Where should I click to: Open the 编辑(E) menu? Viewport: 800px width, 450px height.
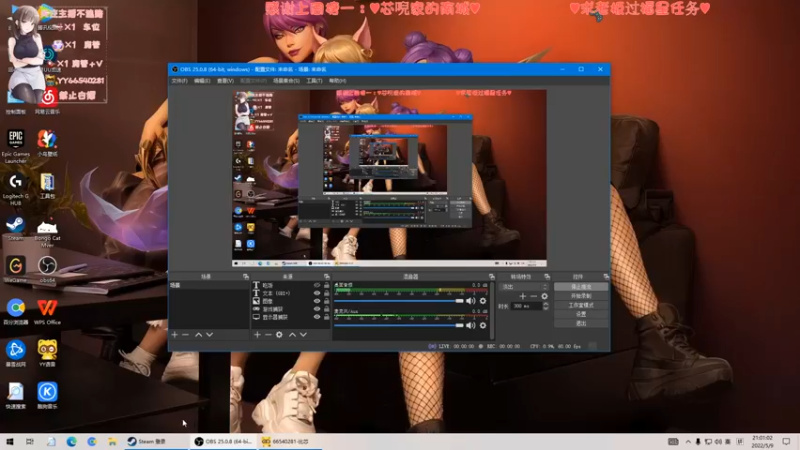pyautogui.click(x=202, y=81)
